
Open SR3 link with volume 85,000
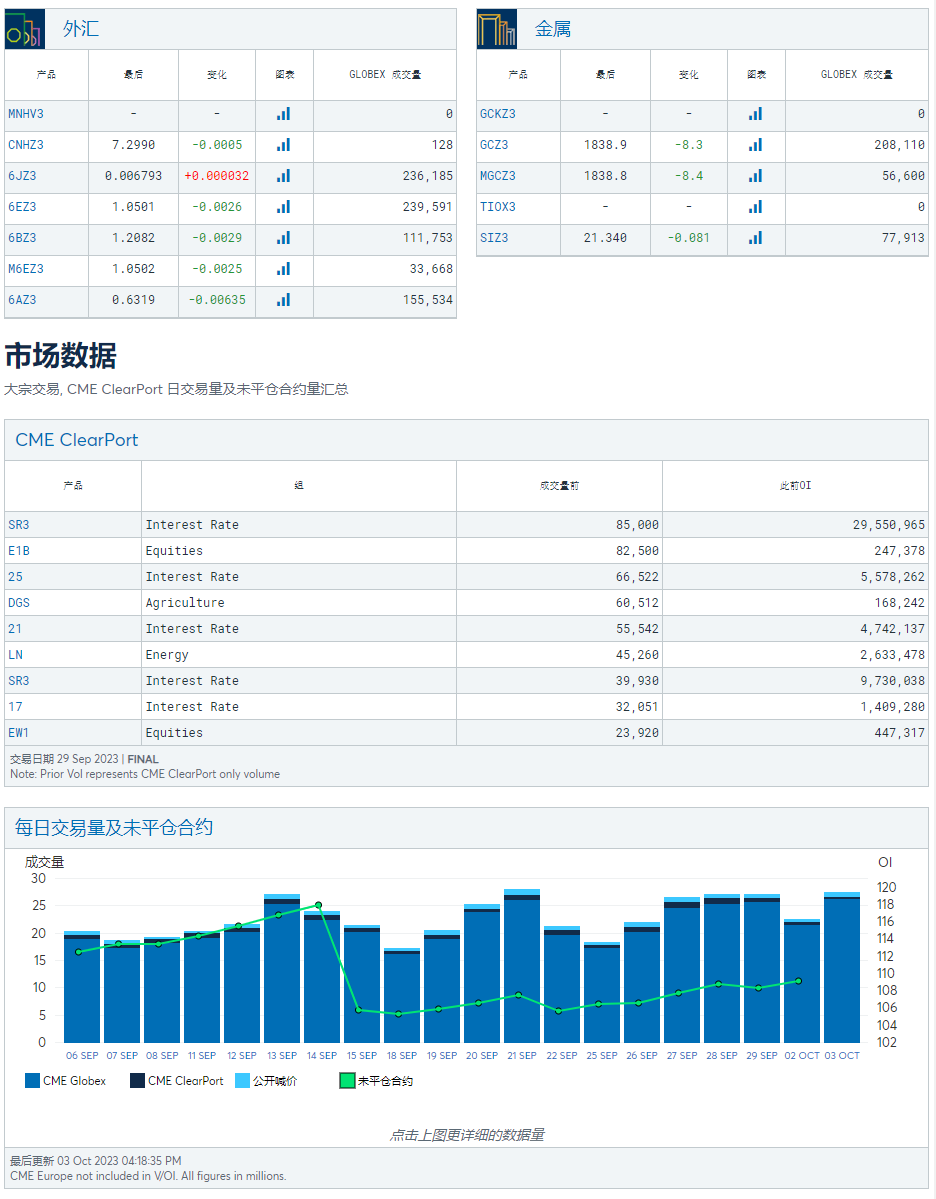coord(18,525)
